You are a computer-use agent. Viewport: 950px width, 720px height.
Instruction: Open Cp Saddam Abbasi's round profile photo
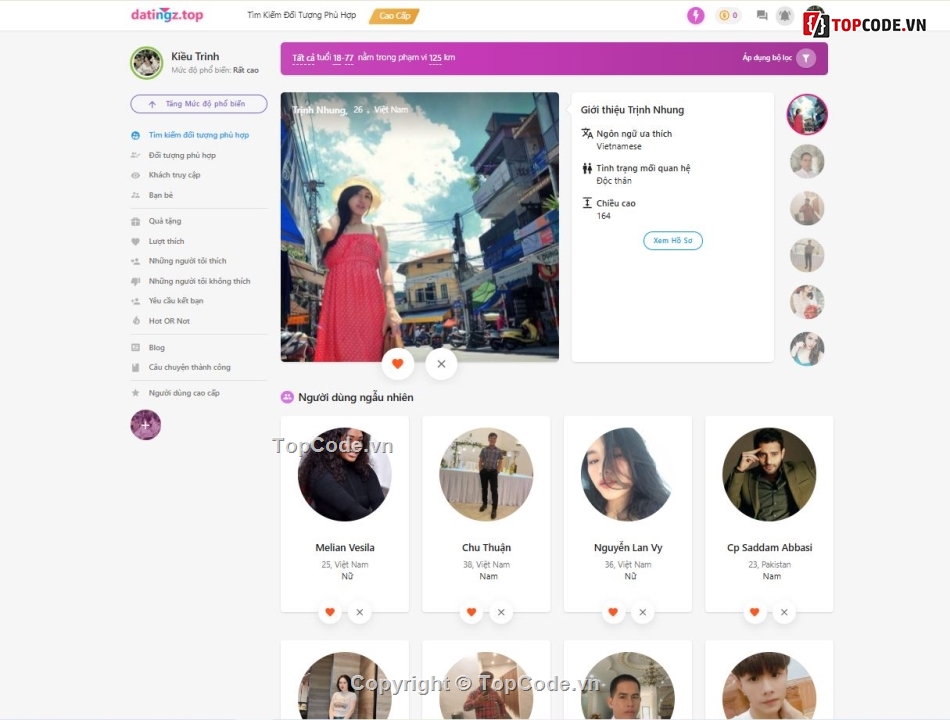[x=769, y=475]
